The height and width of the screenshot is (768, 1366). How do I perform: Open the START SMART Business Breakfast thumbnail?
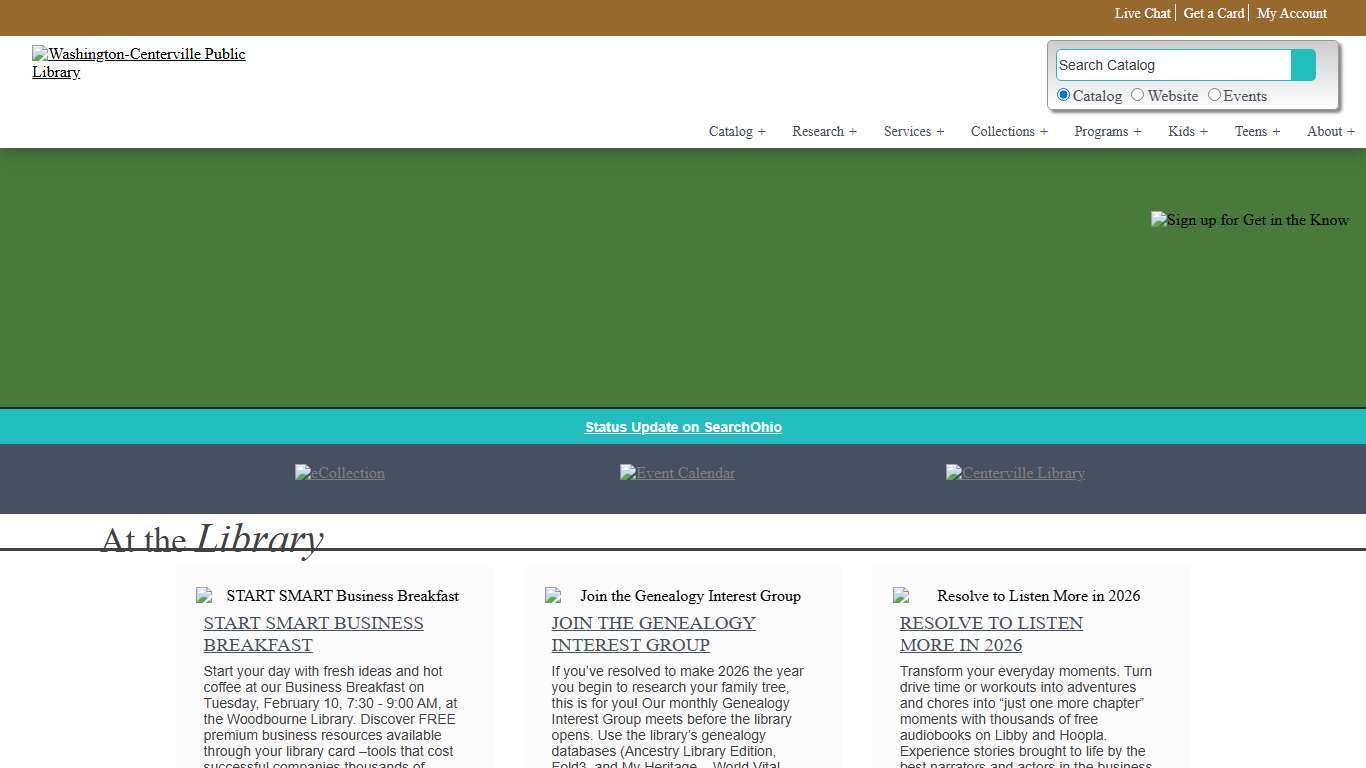point(327,596)
